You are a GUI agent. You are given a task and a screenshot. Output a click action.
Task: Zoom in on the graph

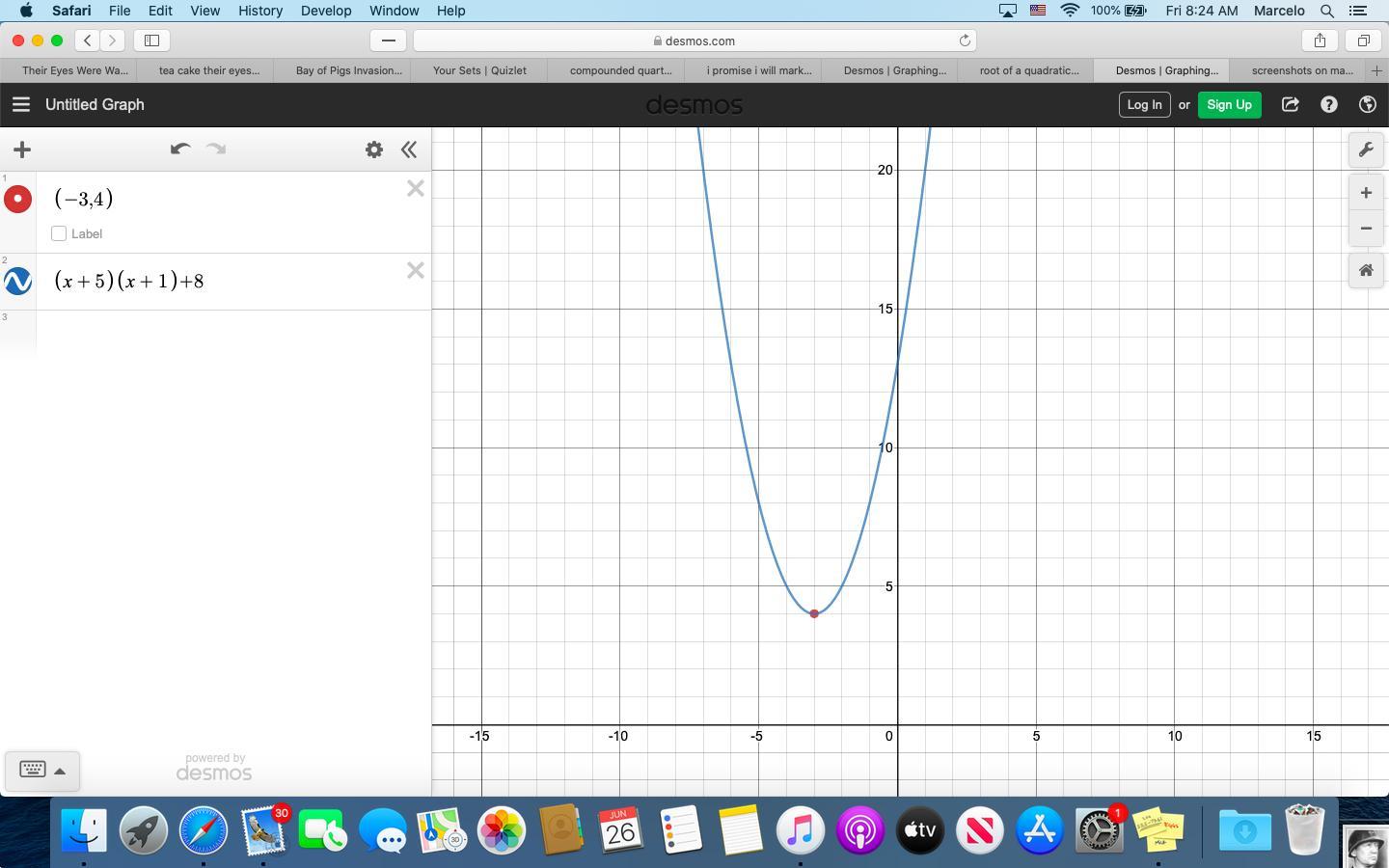tap(1366, 193)
